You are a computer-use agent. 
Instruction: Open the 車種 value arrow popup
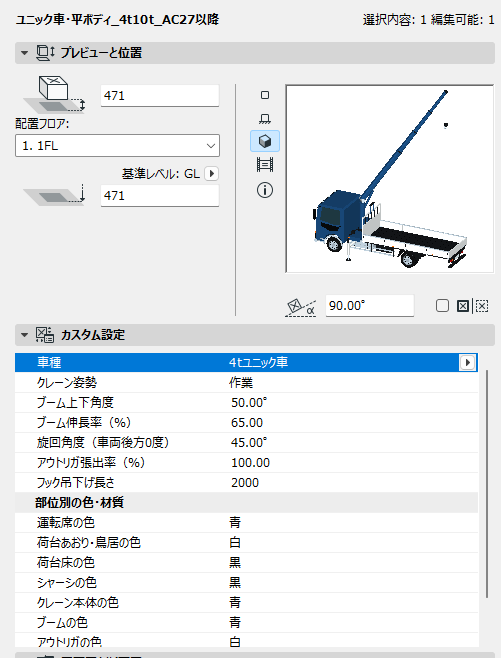tap(467, 362)
